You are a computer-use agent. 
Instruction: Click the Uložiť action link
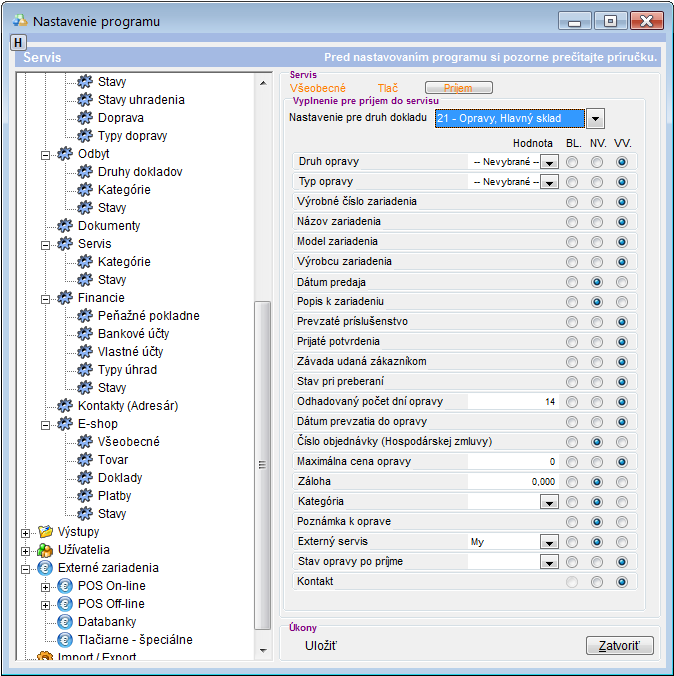[321, 645]
